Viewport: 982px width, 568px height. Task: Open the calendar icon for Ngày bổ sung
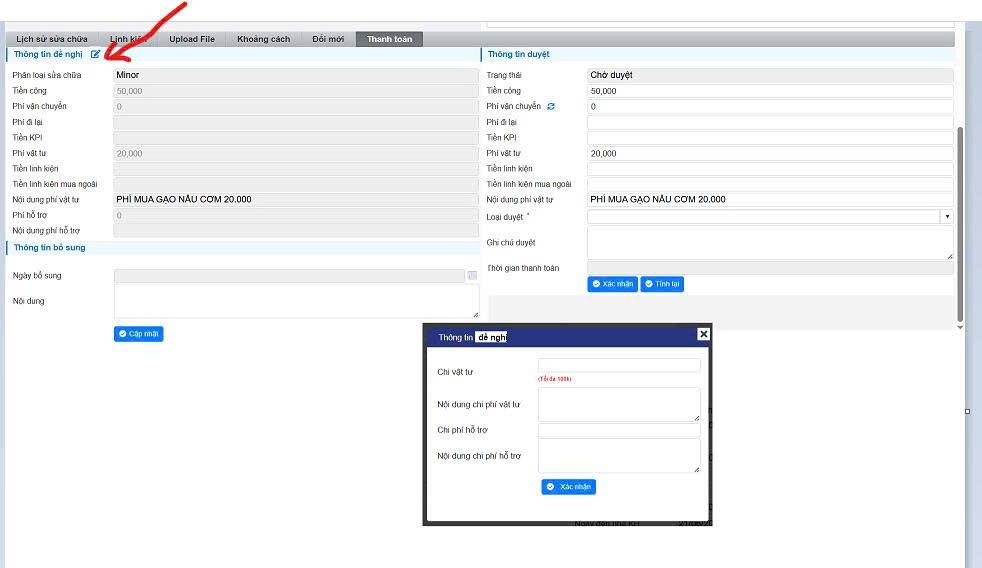(472, 275)
